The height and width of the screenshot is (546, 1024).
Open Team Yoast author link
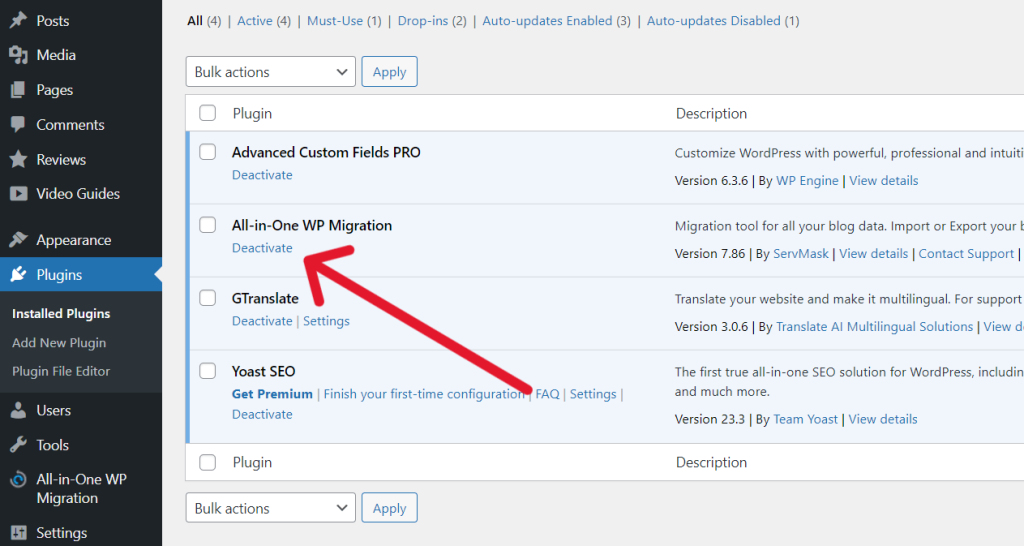pos(805,419)
